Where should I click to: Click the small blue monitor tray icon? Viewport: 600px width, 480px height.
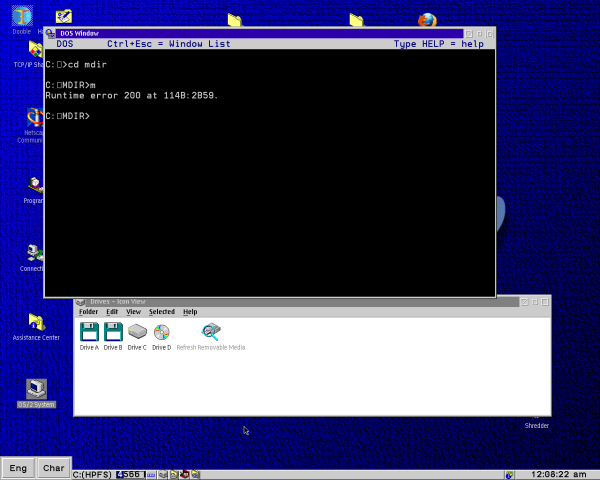pyautogui.click(x=151, y=475)
